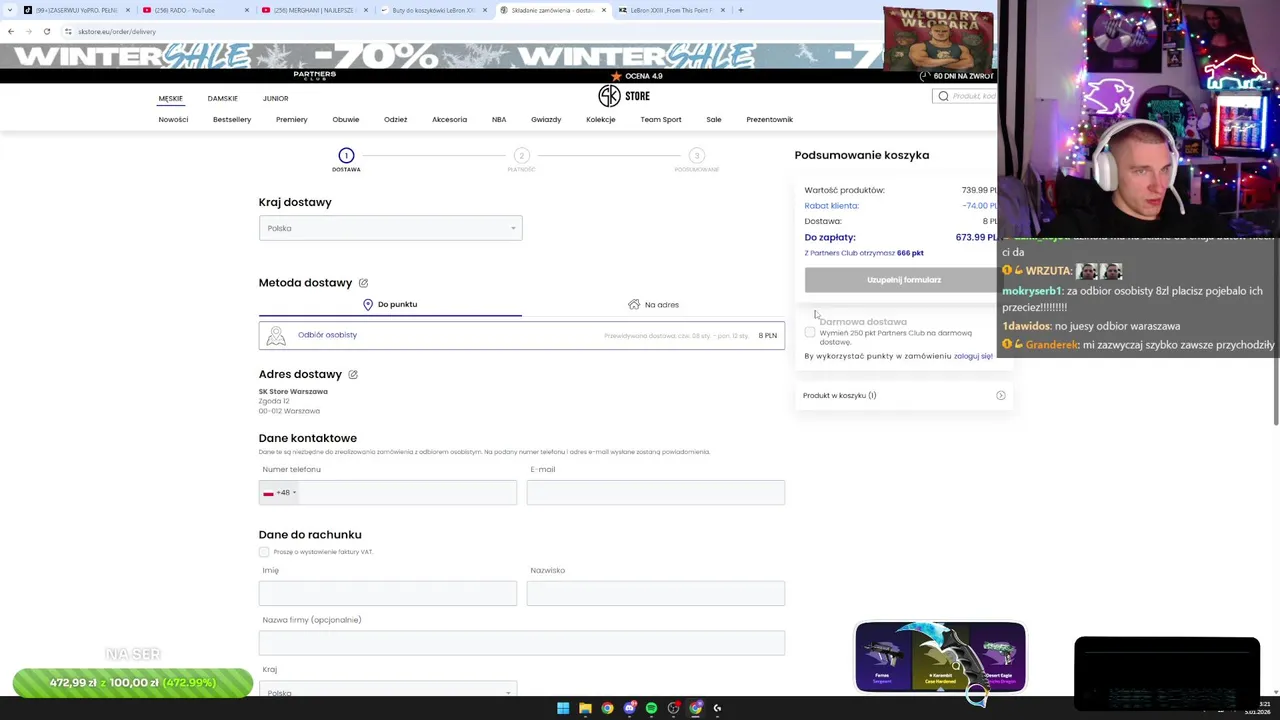Click the browser back arrow
The image size is (1280, 720).
click(11, 31)
